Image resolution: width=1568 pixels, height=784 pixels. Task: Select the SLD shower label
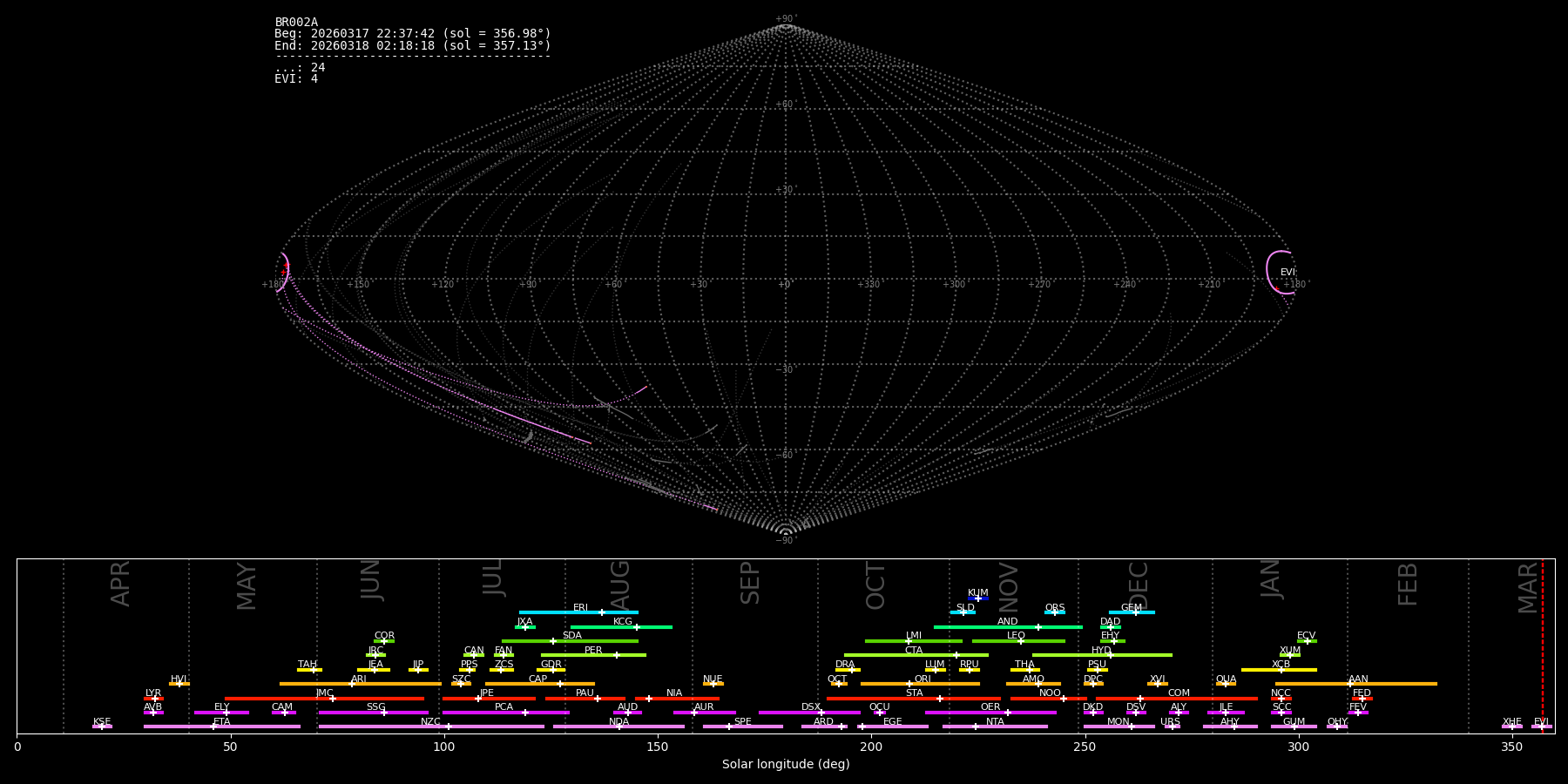click(x=964, y=607)
